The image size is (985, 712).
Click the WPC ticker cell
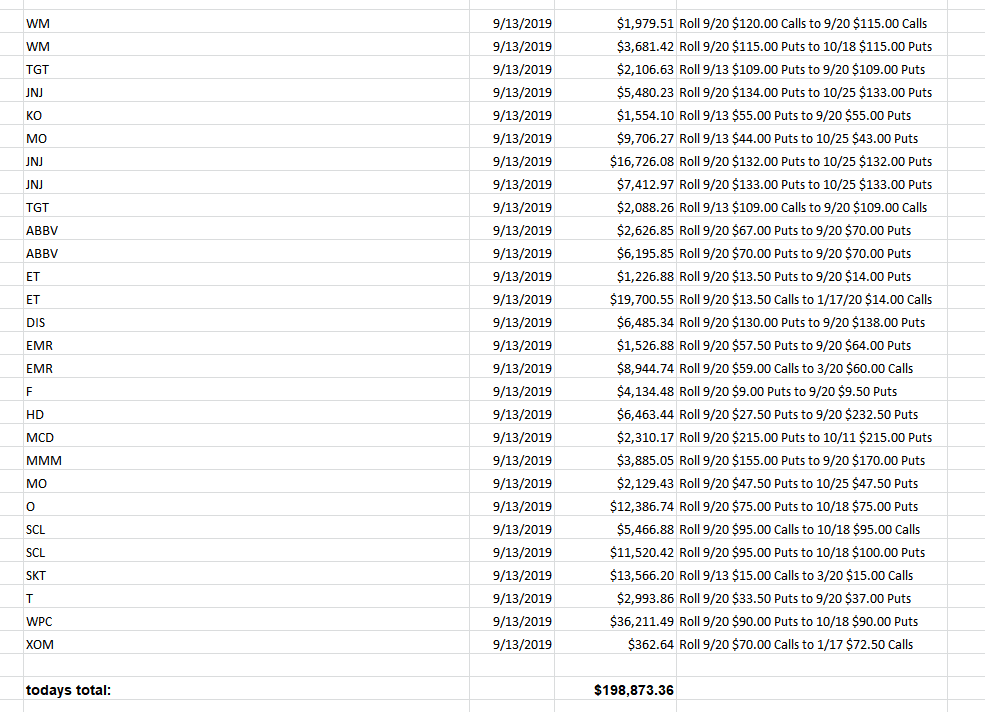click(x=246, y=621)
